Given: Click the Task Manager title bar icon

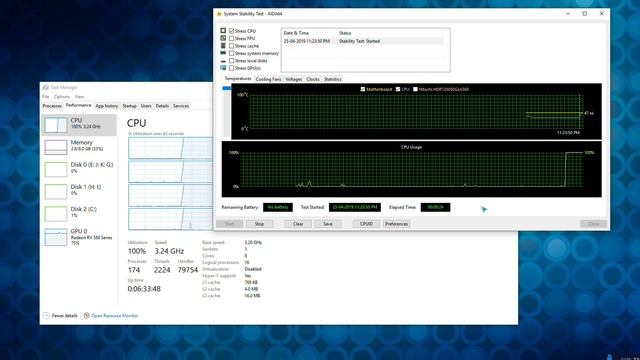Looking at the screenshot, I should click(46, 87).
